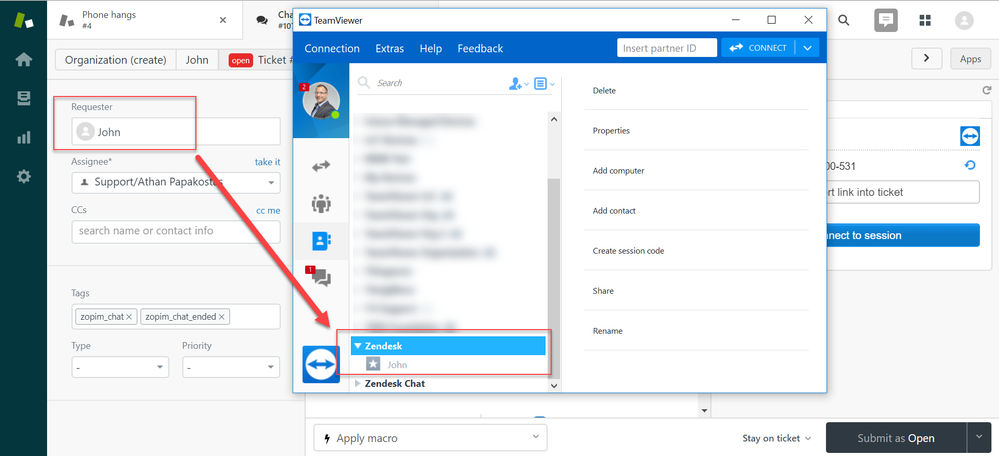
Task: Click the Insert partner ID field
Action: click(667, 48)
